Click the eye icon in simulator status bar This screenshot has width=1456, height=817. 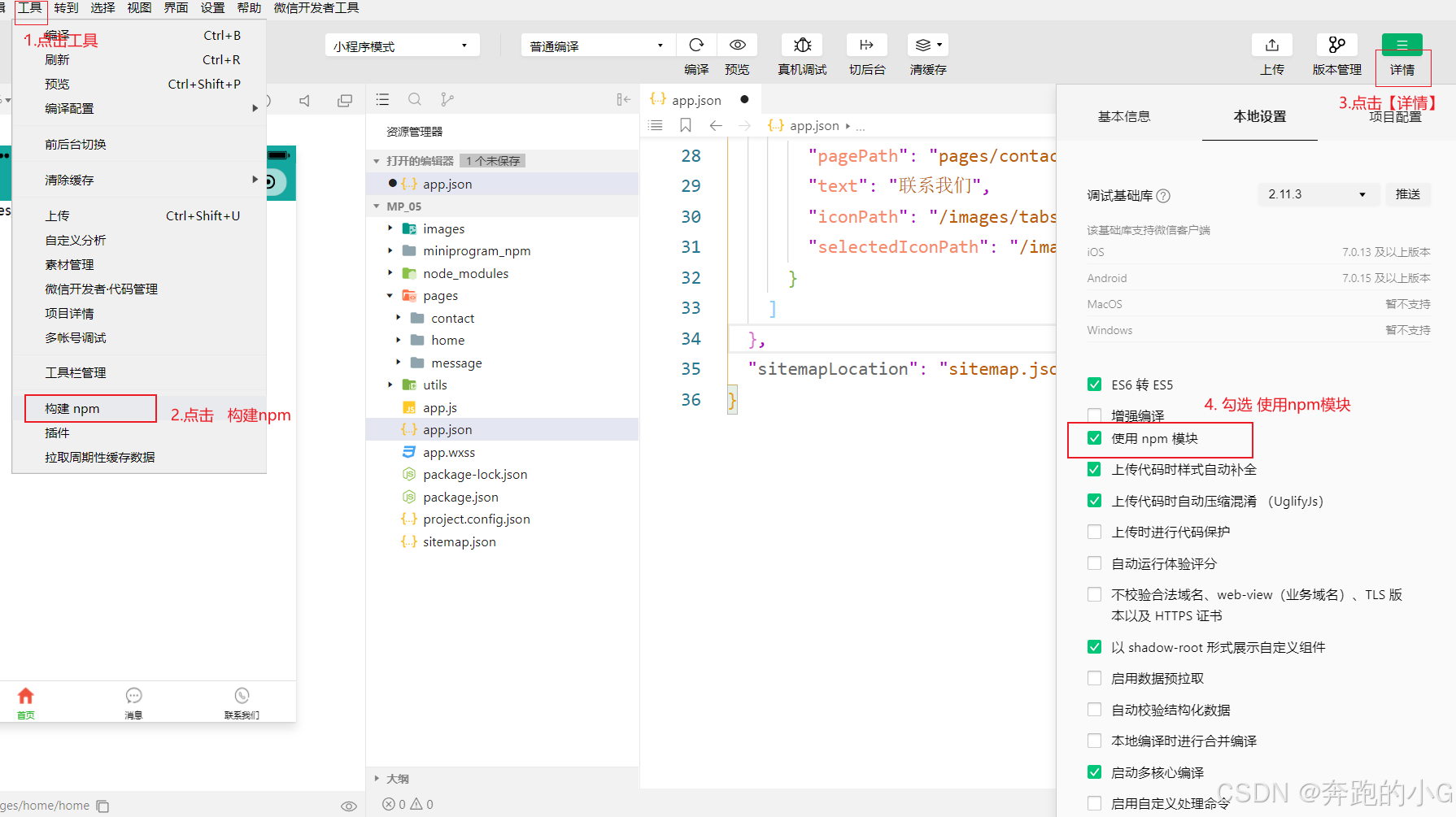click(x=349, y=806)
